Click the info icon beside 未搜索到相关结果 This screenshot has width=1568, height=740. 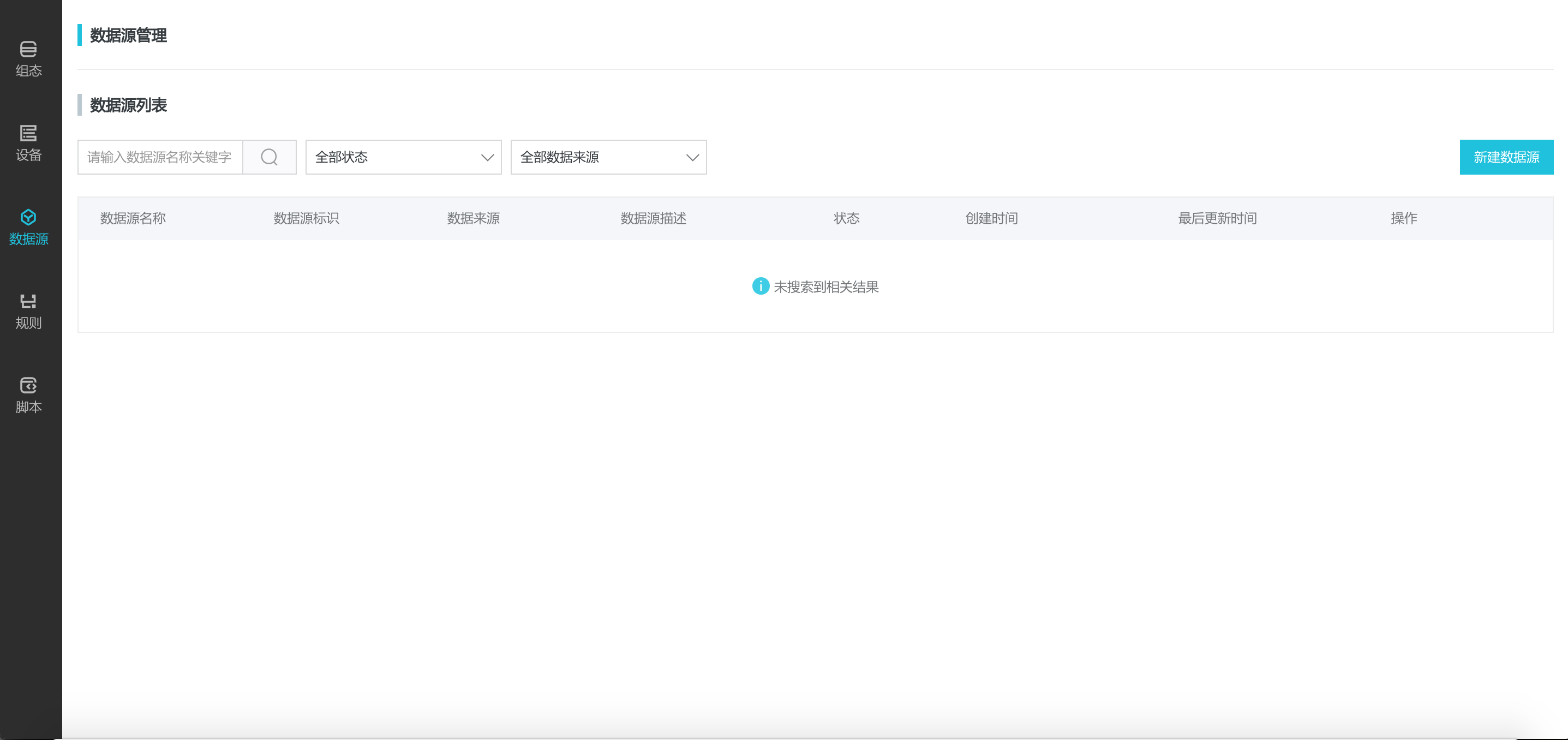pos(760,287)
